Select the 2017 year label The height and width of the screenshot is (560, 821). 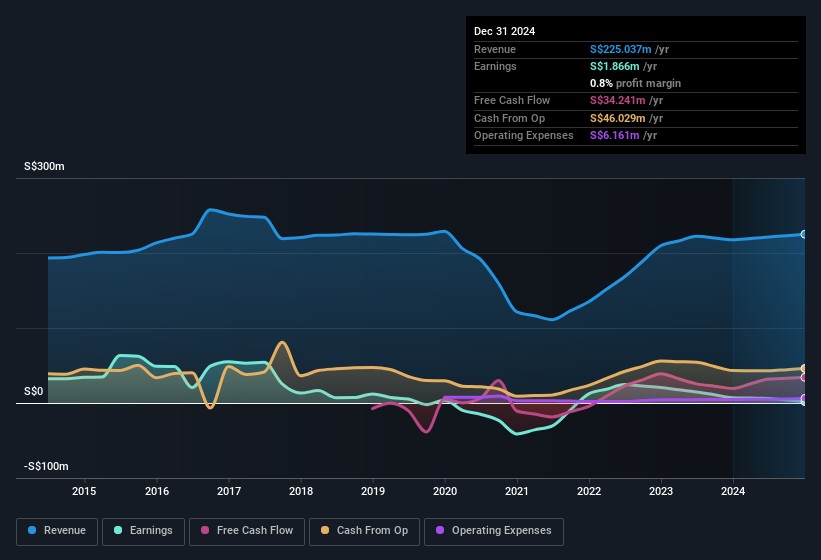[229, 491]
